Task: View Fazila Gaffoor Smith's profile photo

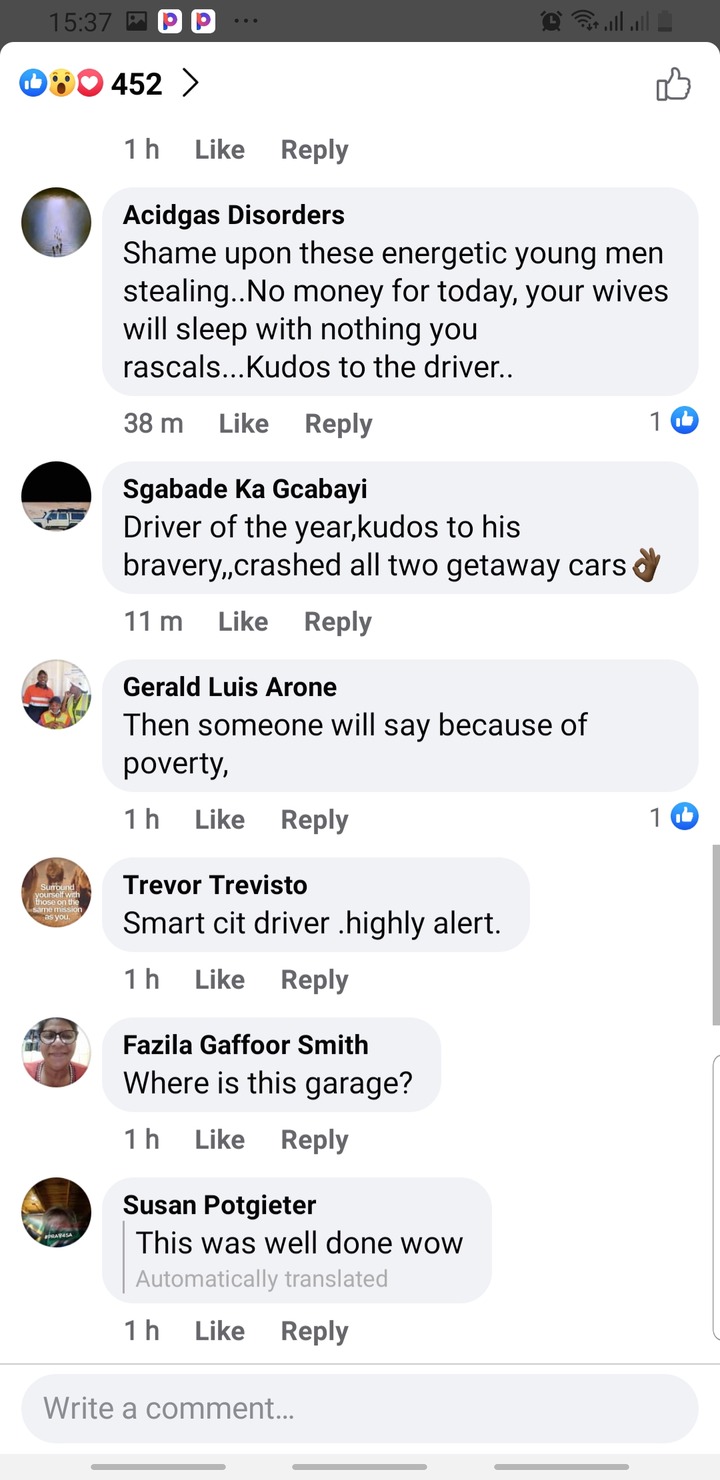Action: (57, 1052)
